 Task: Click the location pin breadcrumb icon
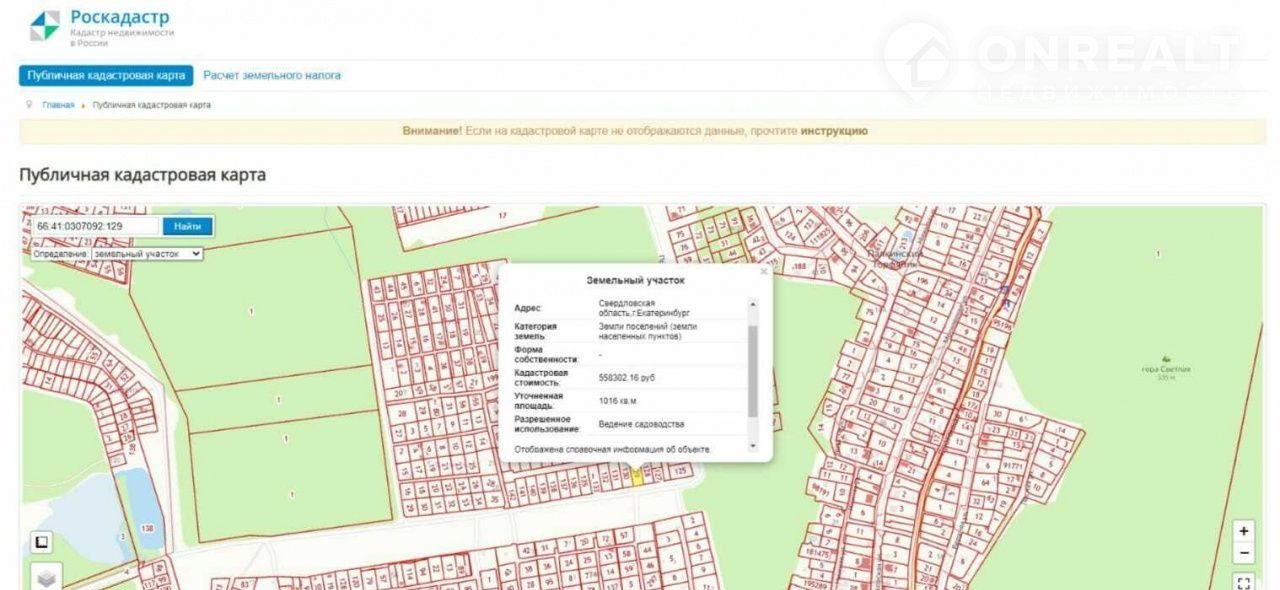[x=30, y=104]
